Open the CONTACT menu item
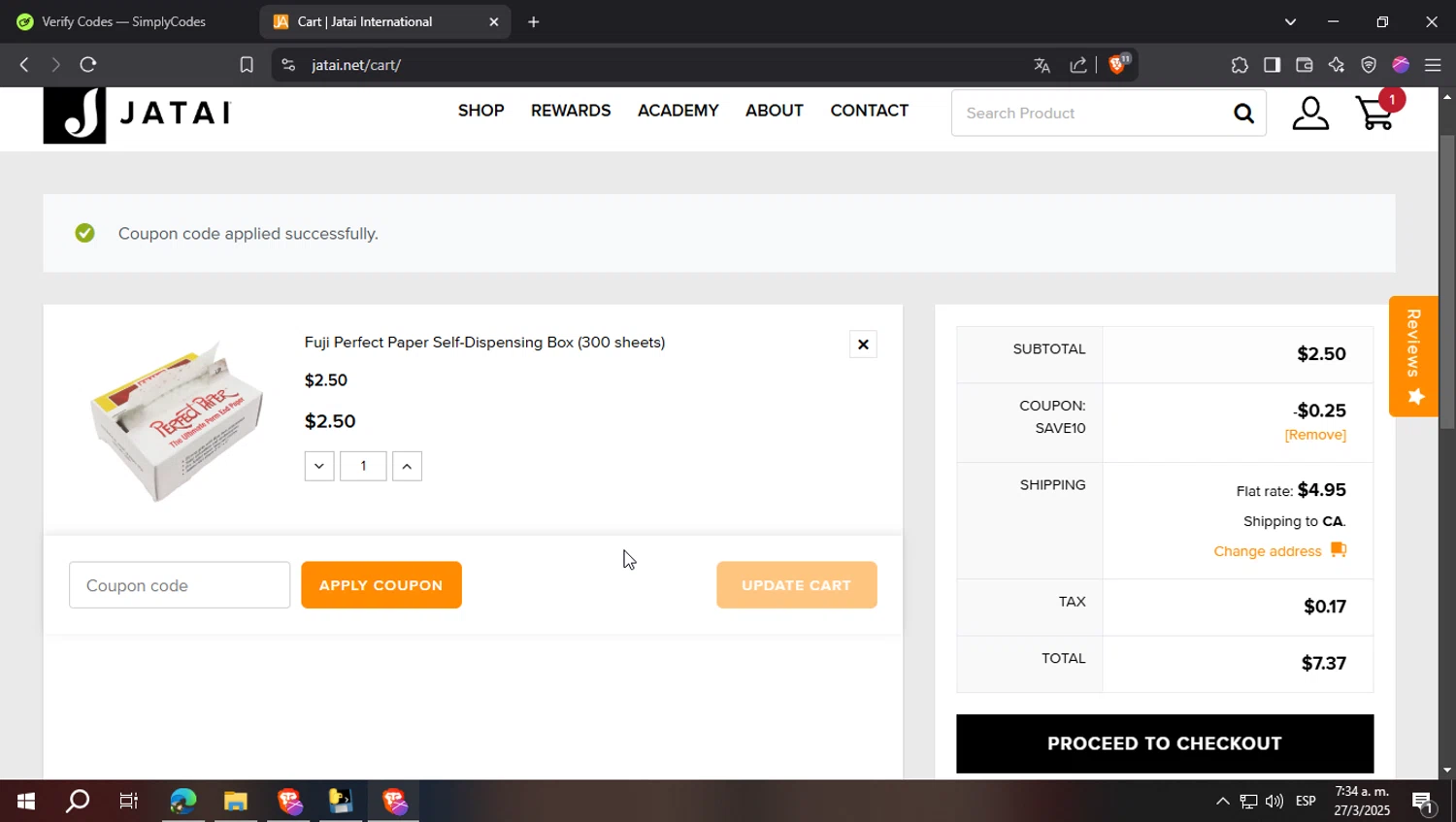This screenshot has width=1456, height=822. (869, 111)
